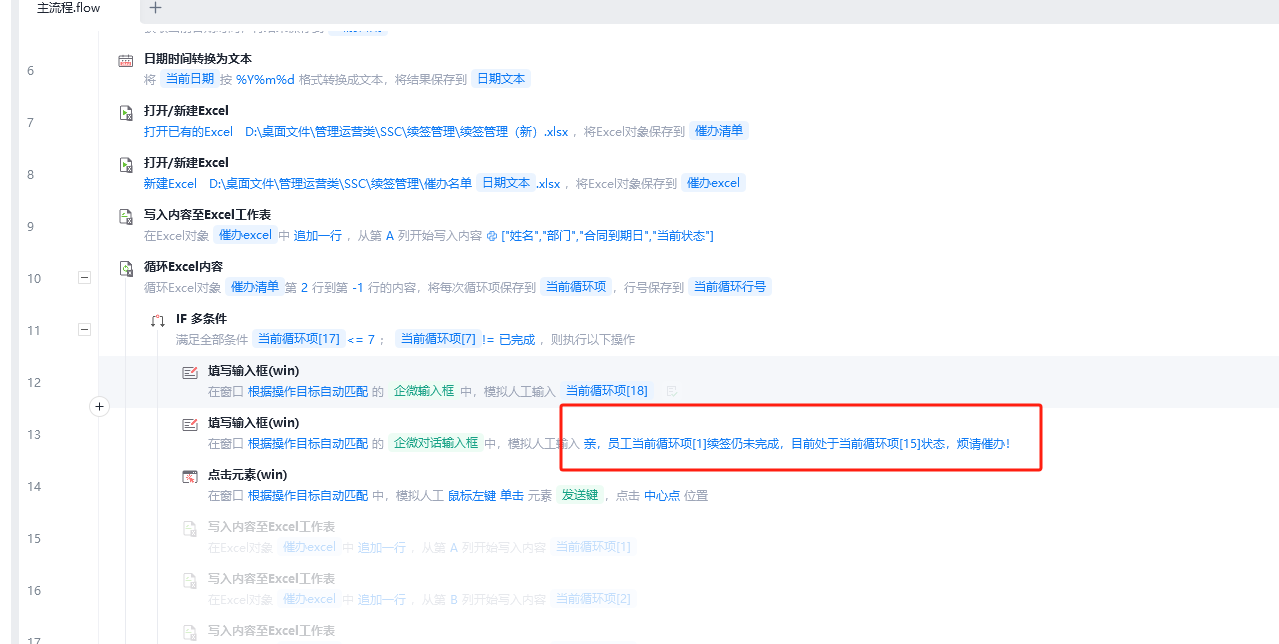Viewport: 1279px width, 644px height.
Task: Select the 点击元素(win) instruction title
Action: pyautogui.click(x=247, y=475)
